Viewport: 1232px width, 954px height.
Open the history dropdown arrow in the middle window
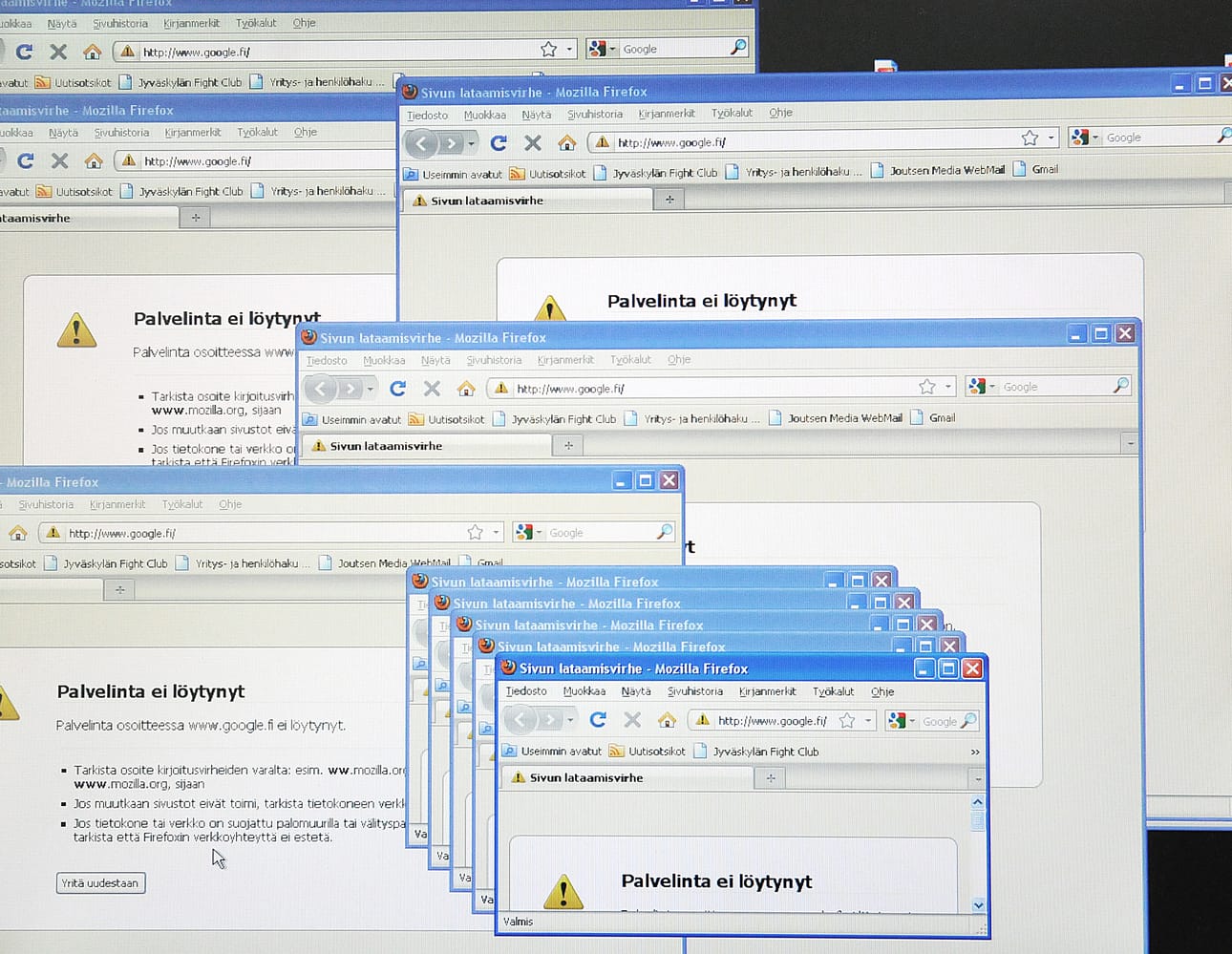[371, 389]
